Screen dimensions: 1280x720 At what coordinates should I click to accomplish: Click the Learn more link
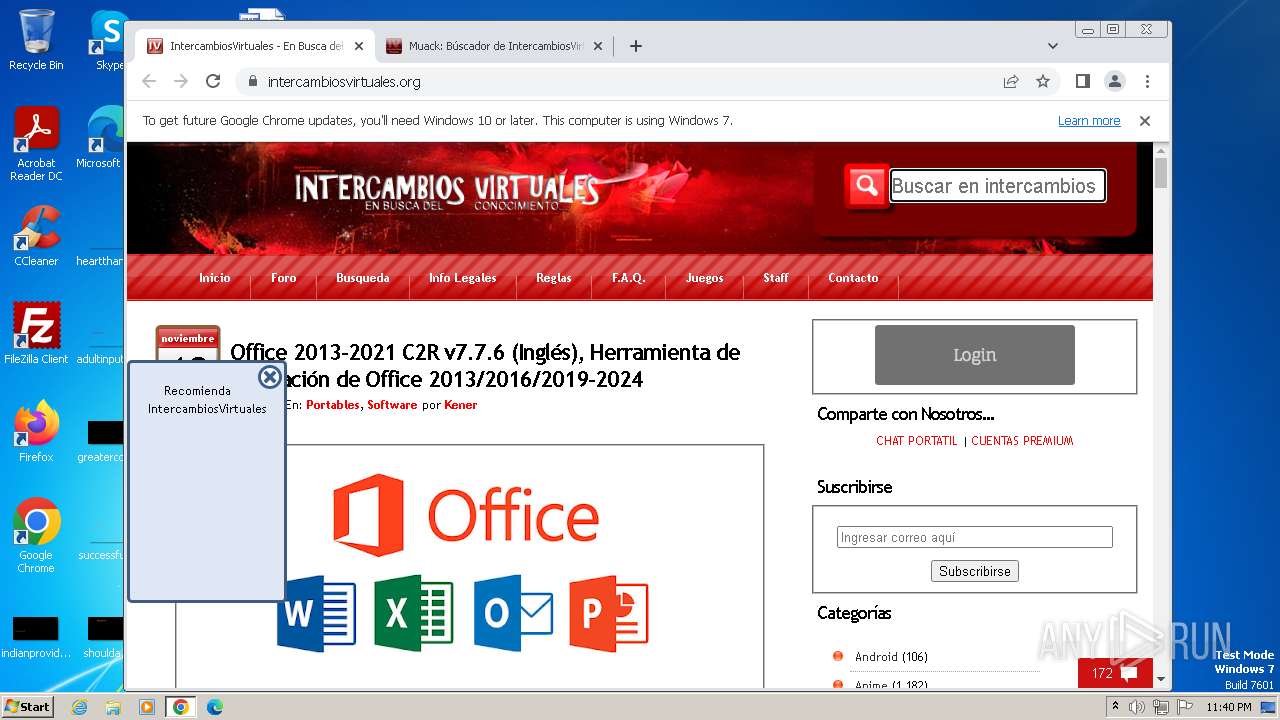1089,121
